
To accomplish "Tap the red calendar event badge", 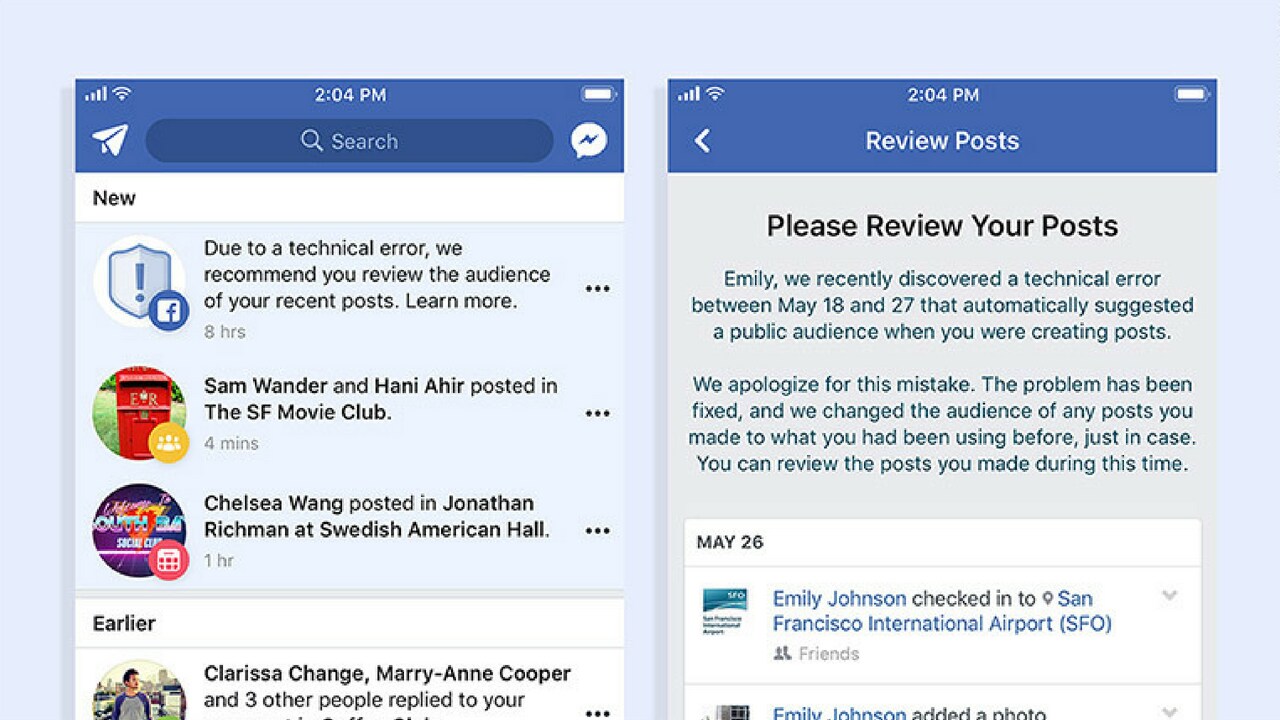I will [169, 560].
